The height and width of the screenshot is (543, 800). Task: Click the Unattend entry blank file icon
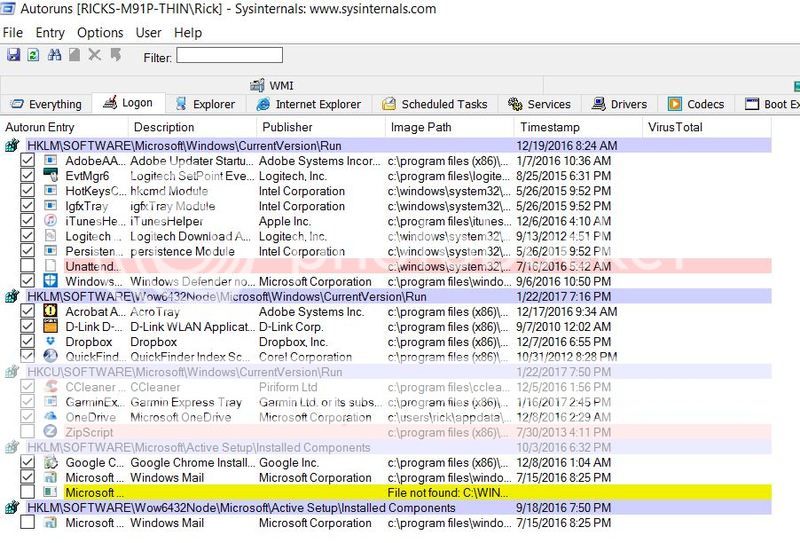[51, 266]
